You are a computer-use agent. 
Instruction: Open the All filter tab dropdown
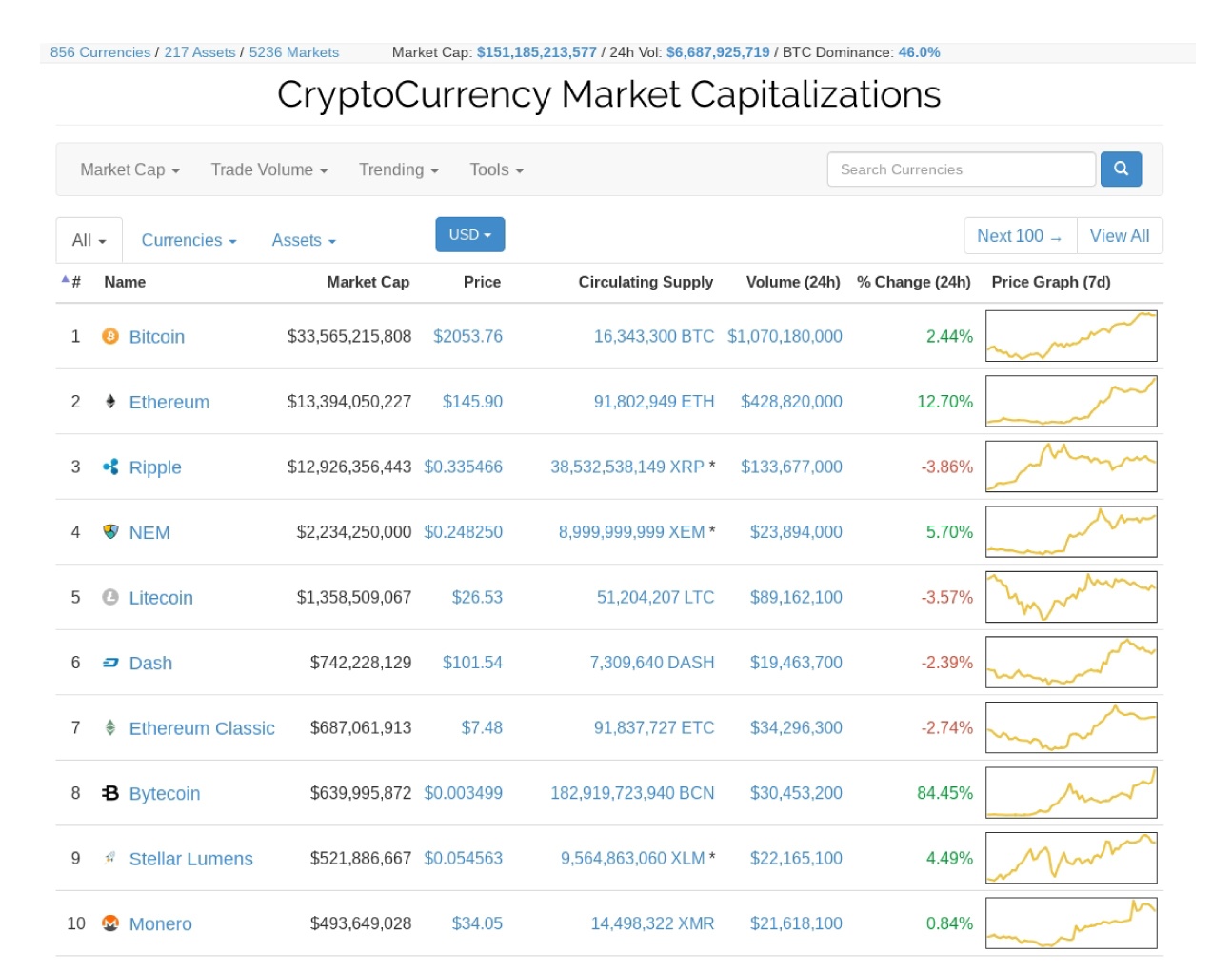tap(89, 240)
